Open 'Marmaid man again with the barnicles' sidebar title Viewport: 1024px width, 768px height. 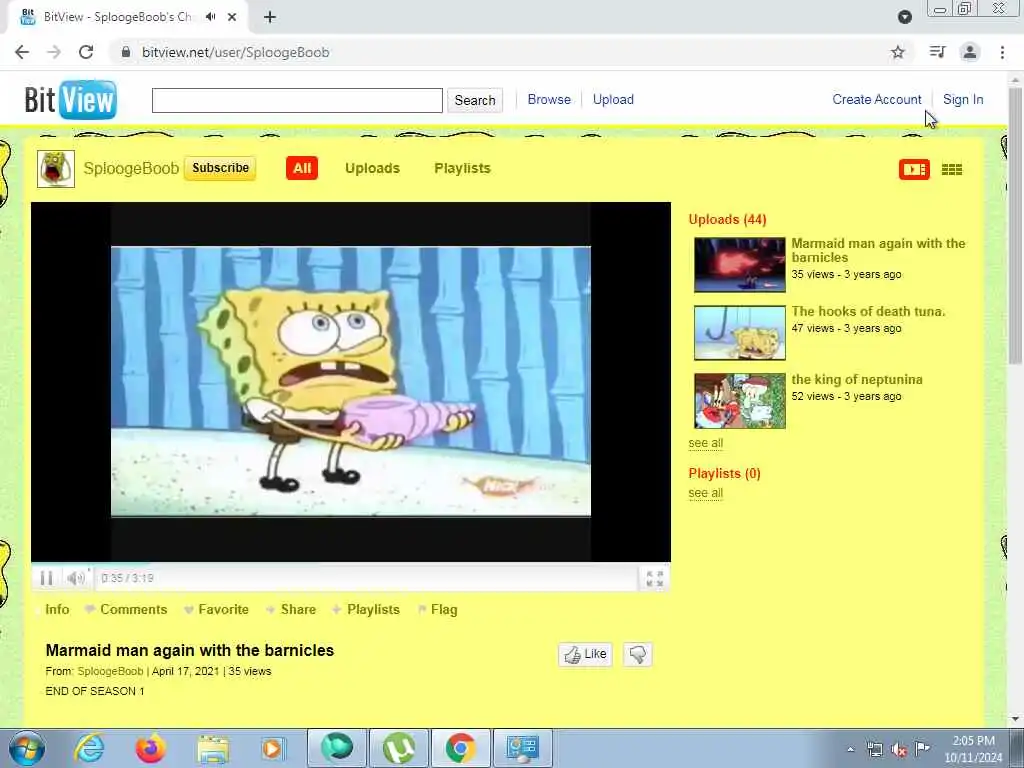coord(878,250)
